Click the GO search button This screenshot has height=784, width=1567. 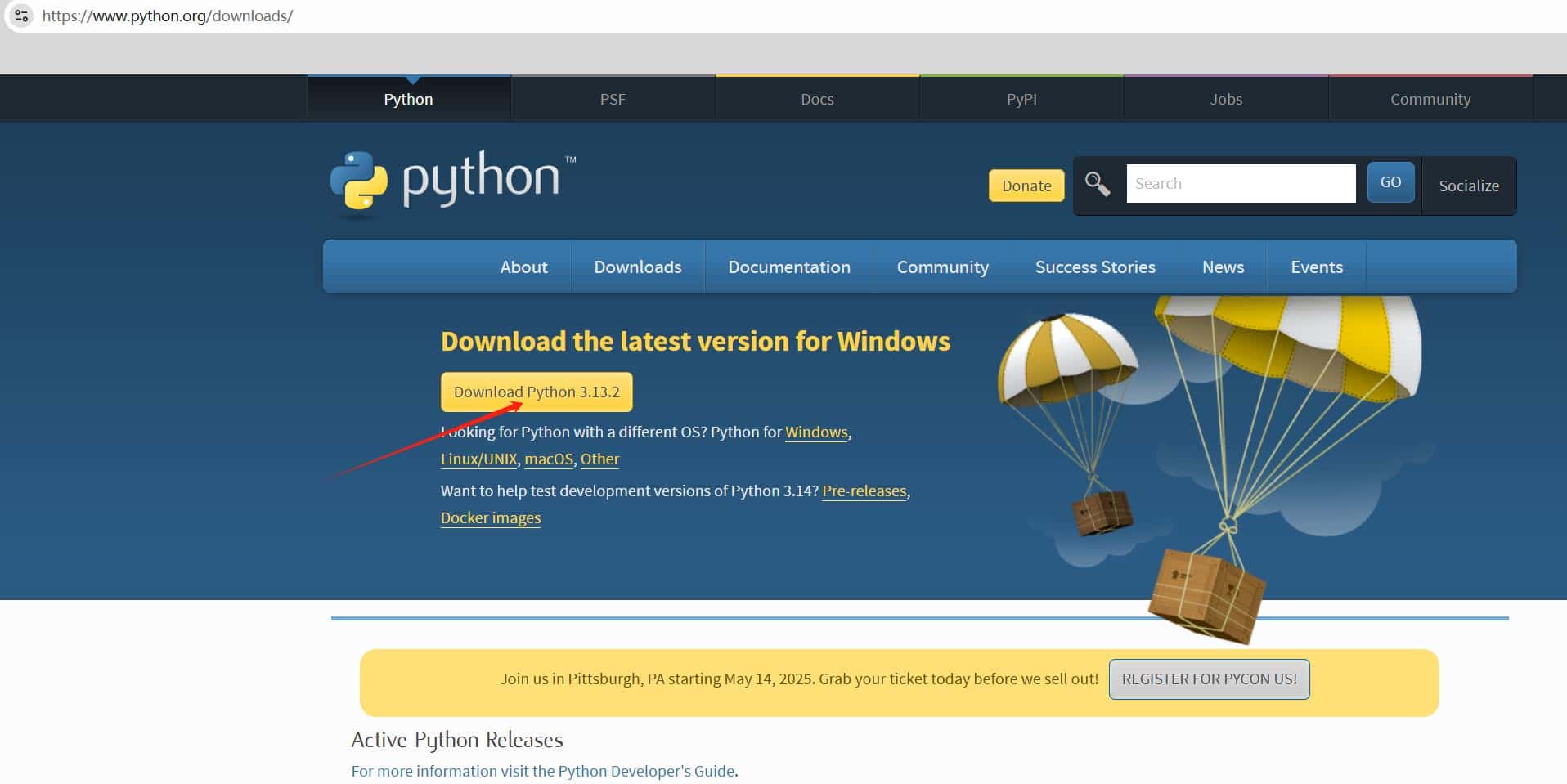click(x=1390, y=182)
